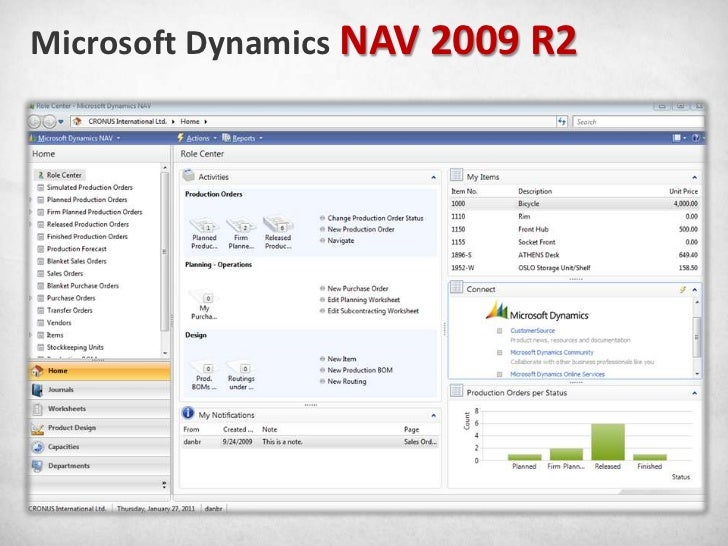Click the Help question mark icon
Screen dimensions: 728x546
coord(696,138)
